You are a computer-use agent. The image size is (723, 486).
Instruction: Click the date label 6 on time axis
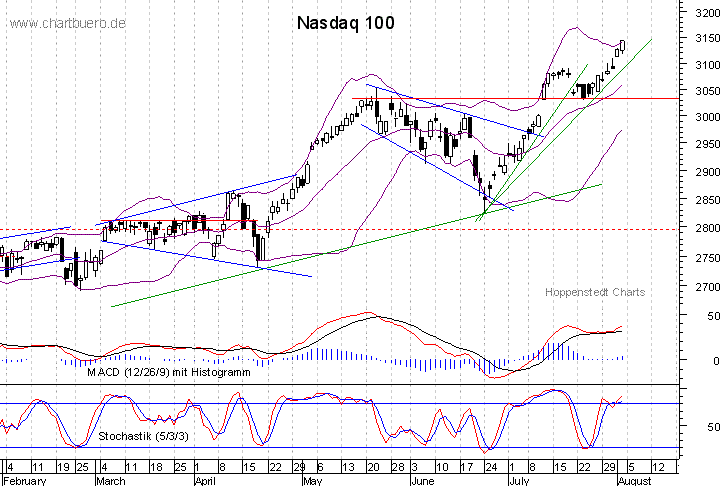pos(320,467)
